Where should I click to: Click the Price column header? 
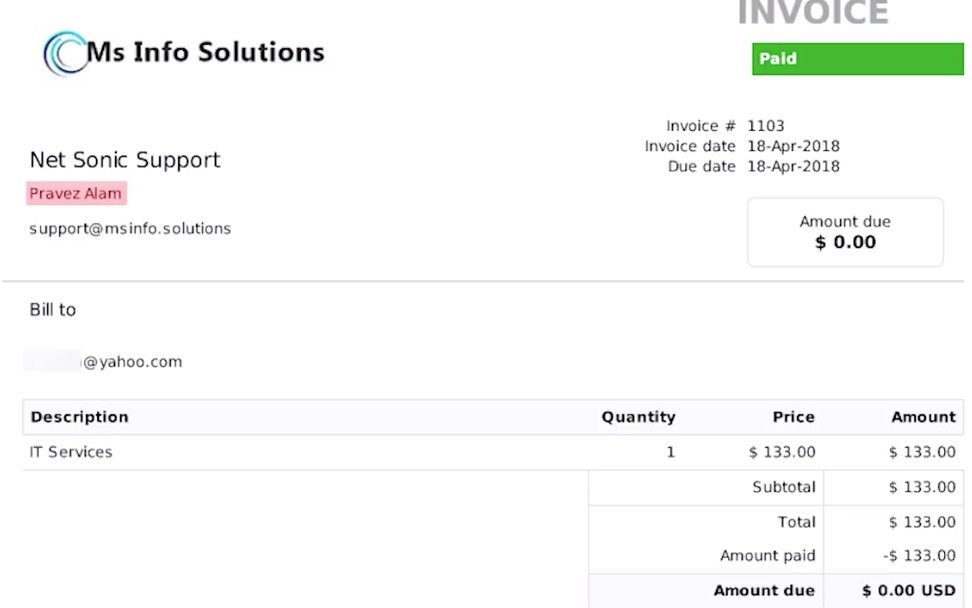(793, 417)
